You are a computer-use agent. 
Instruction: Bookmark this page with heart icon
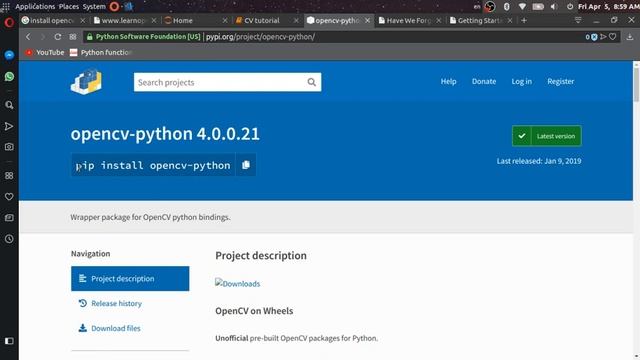[612, 37]
